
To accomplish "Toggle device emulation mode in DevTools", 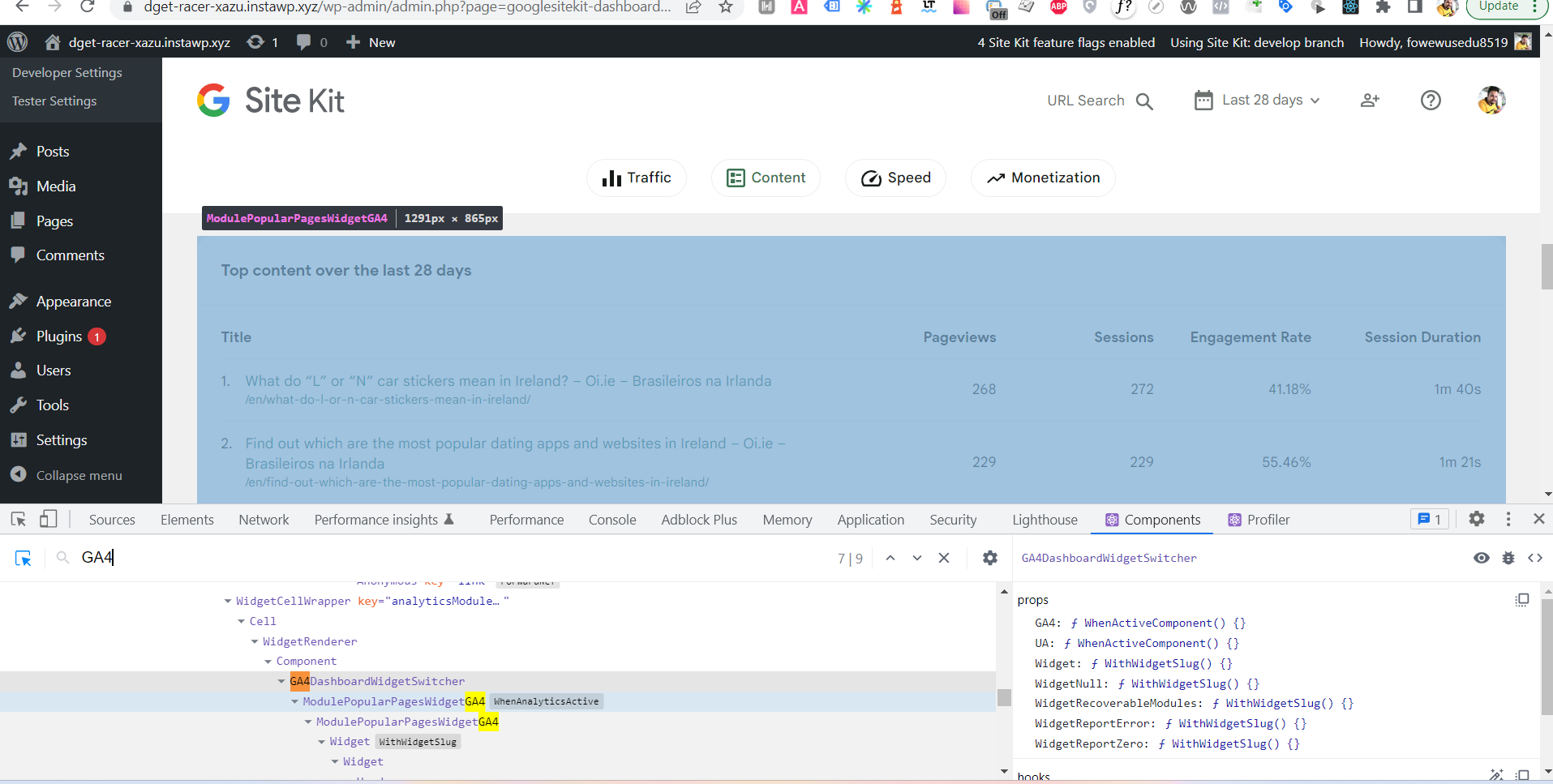I will (x=48, y=519).
